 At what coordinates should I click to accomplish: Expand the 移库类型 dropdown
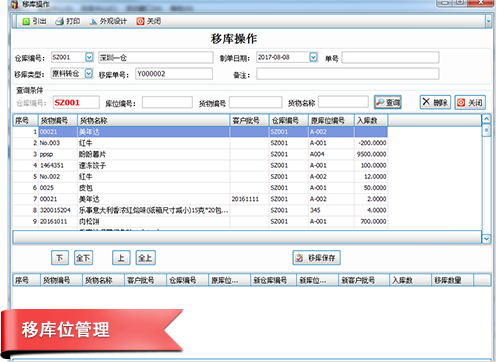click(x=89, y=74)
